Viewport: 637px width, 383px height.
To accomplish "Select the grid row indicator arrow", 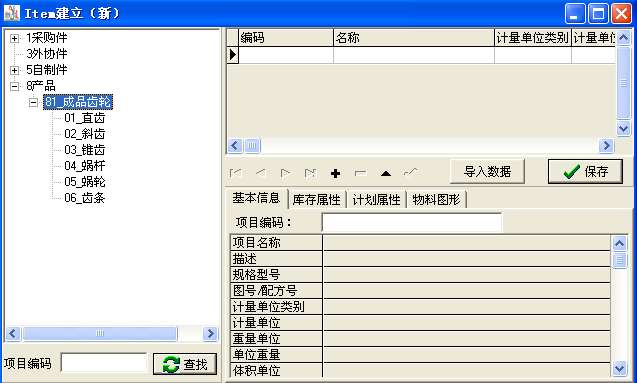I will [233, 54].
